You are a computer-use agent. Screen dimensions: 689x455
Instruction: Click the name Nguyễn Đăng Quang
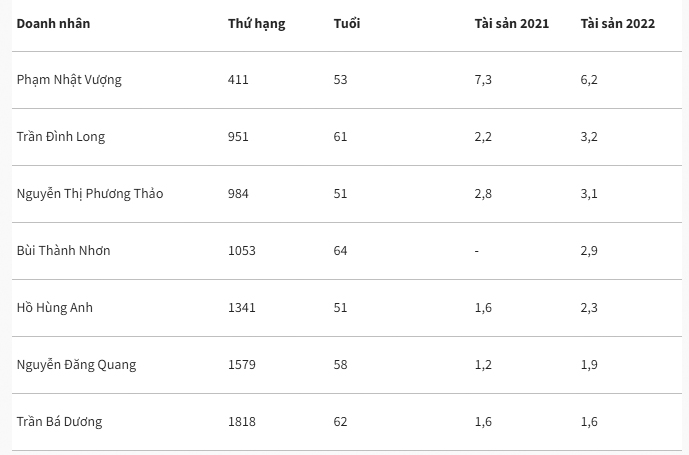coord(76,365)
